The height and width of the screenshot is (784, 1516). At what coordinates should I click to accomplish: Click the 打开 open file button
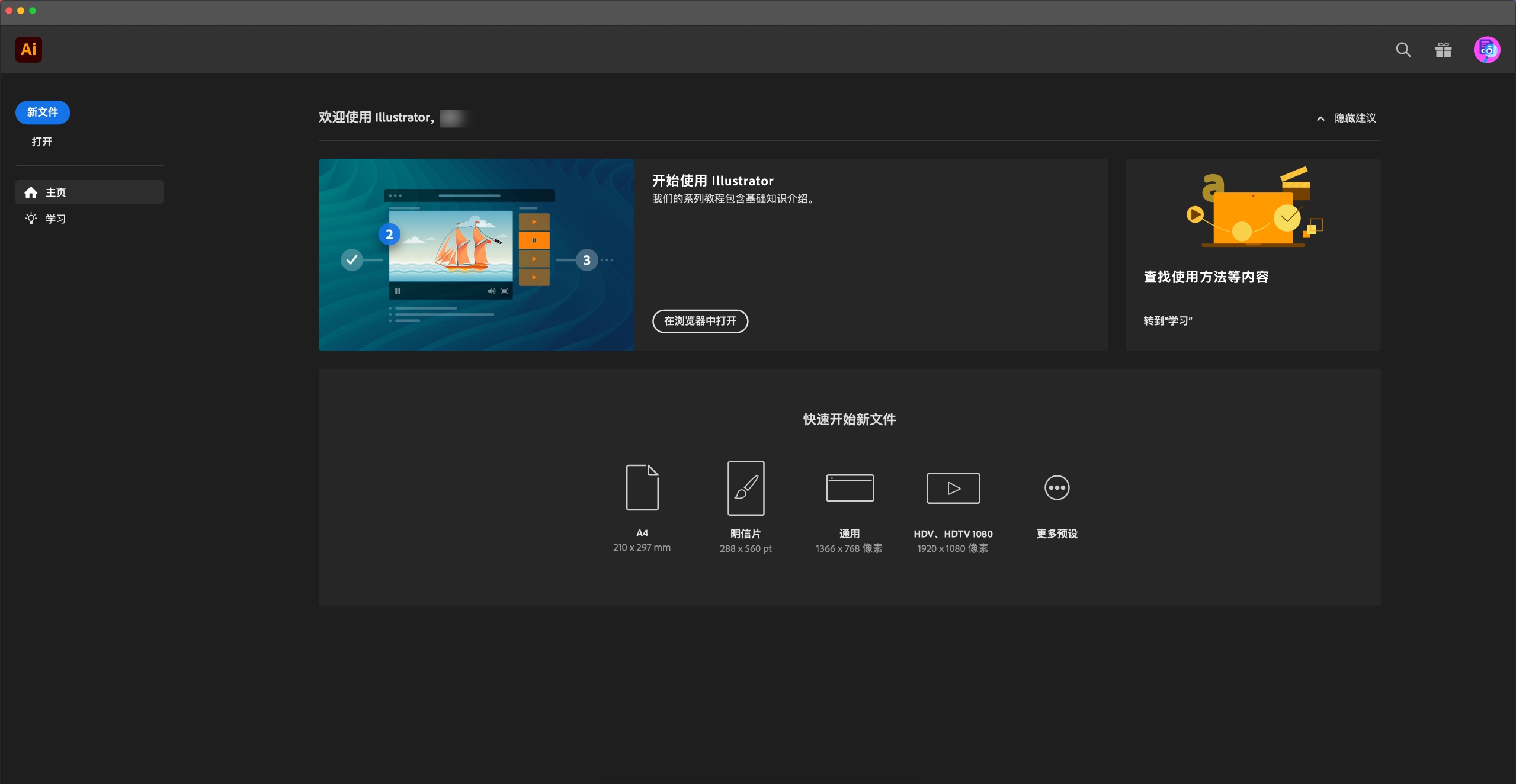point(42,142)
